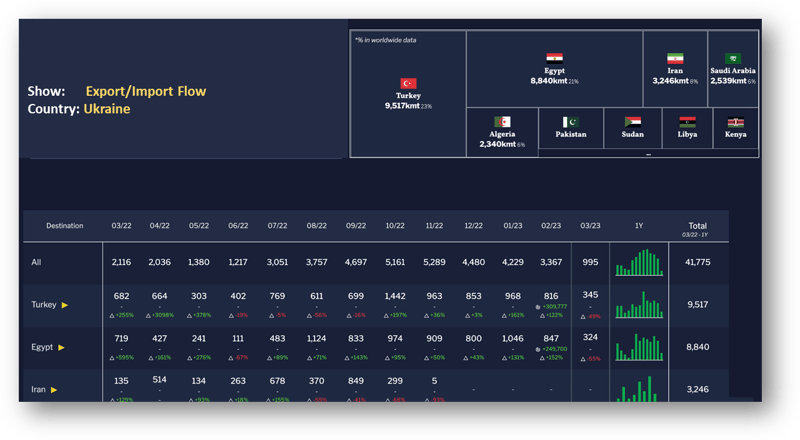This screenshot has width=800, height=440.
Task: Click the Pakistan flag in the treemap
Action: [x=570, y=121]
